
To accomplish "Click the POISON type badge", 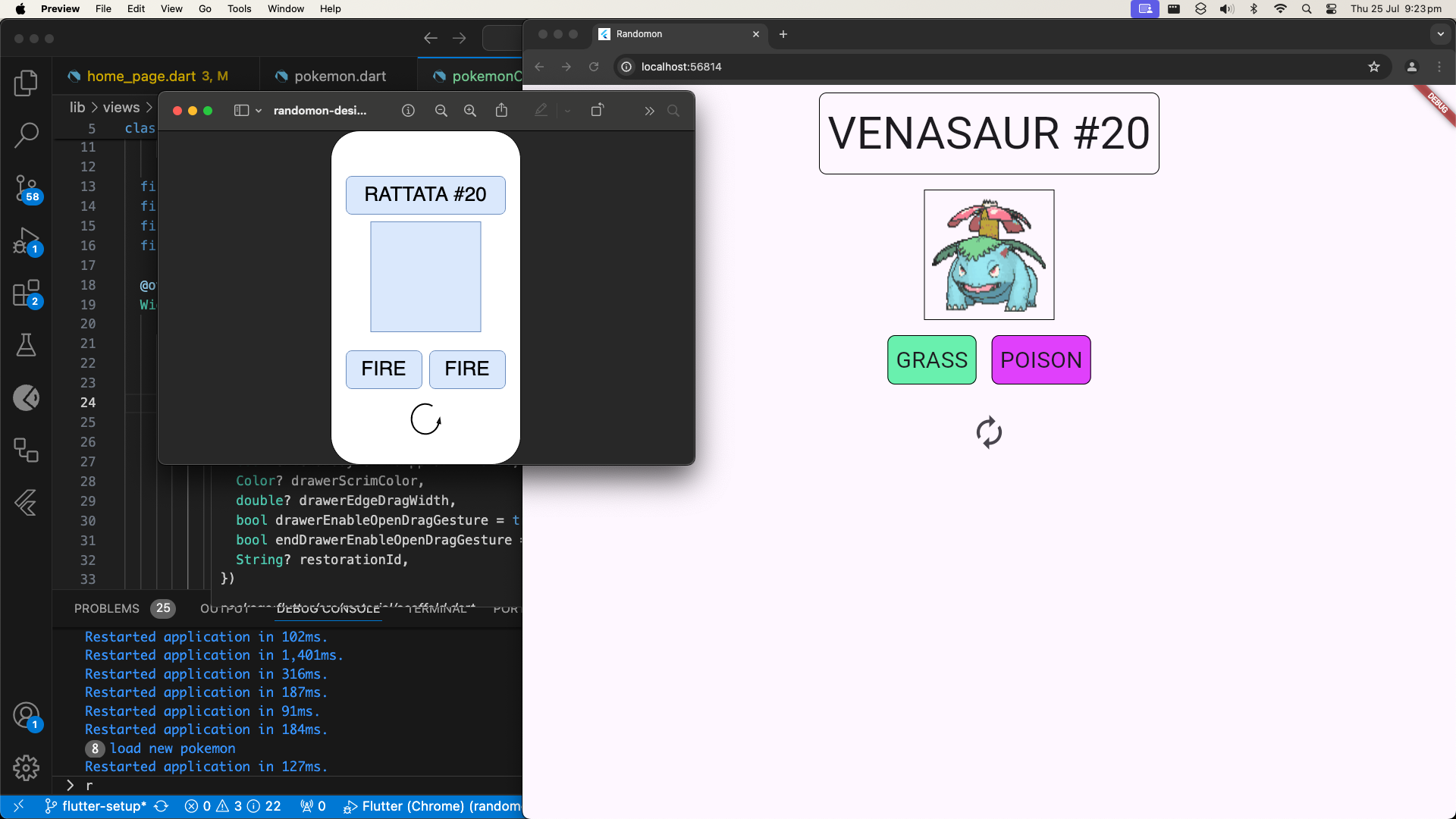I will click(x=1041, y=360).
